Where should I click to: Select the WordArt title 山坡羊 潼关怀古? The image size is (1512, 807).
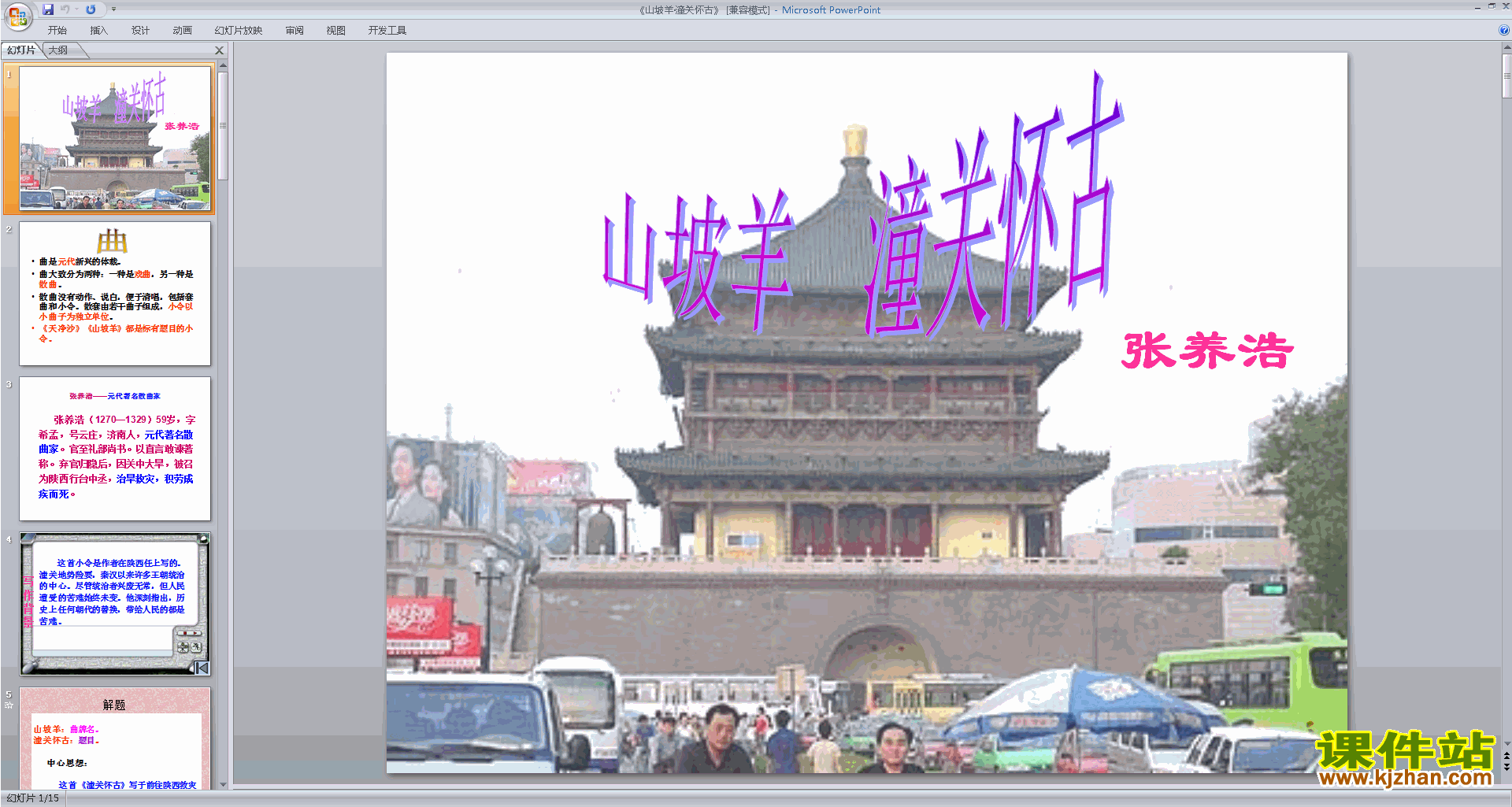[863, 206]
